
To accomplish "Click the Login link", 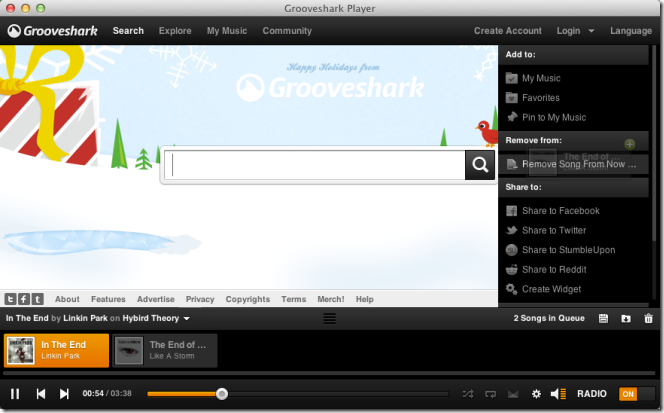I will point(568,30).
